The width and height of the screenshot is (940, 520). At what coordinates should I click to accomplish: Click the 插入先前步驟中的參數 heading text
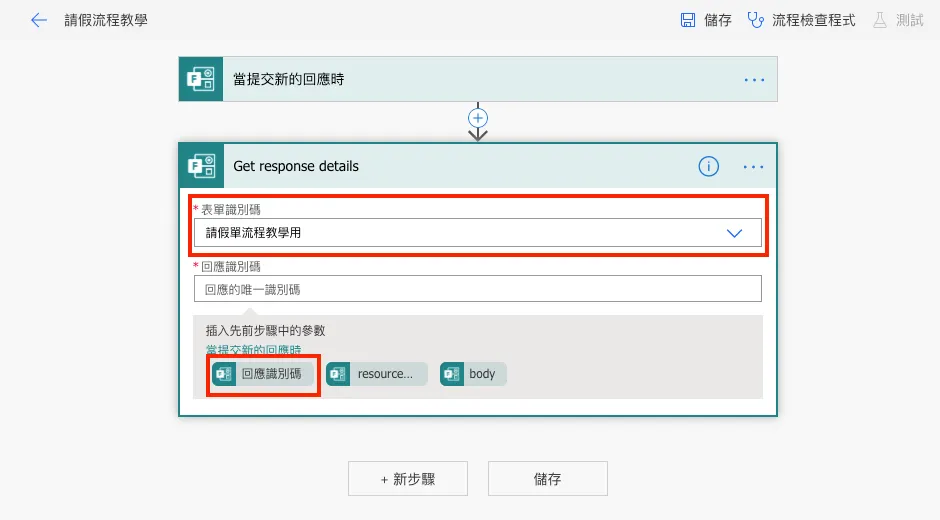click(265, 330)
